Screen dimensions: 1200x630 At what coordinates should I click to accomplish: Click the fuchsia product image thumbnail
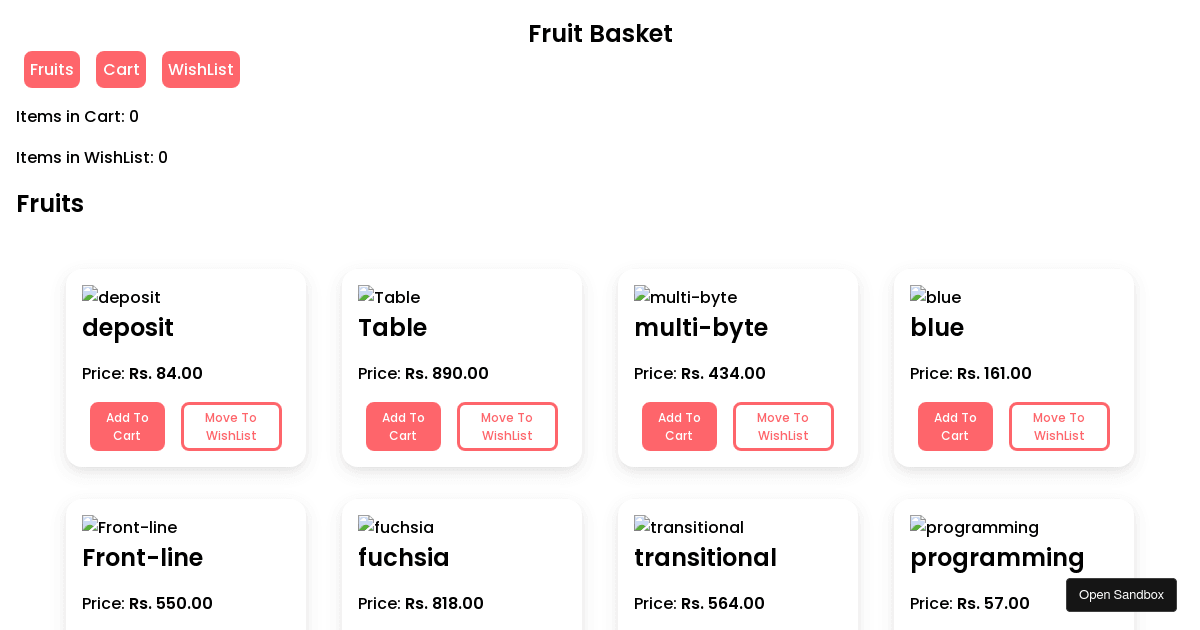point(396,527)
